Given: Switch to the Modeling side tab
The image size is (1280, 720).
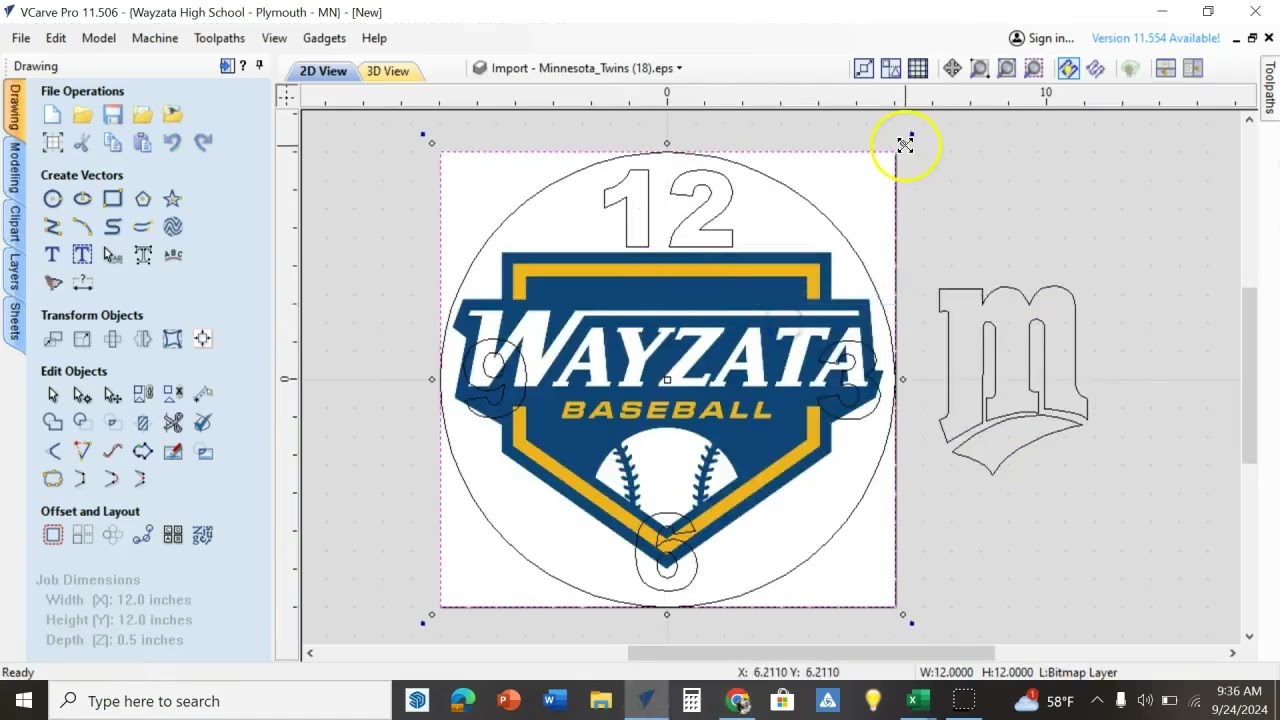Looking at the screenshot, I should (x=15, y=167).
